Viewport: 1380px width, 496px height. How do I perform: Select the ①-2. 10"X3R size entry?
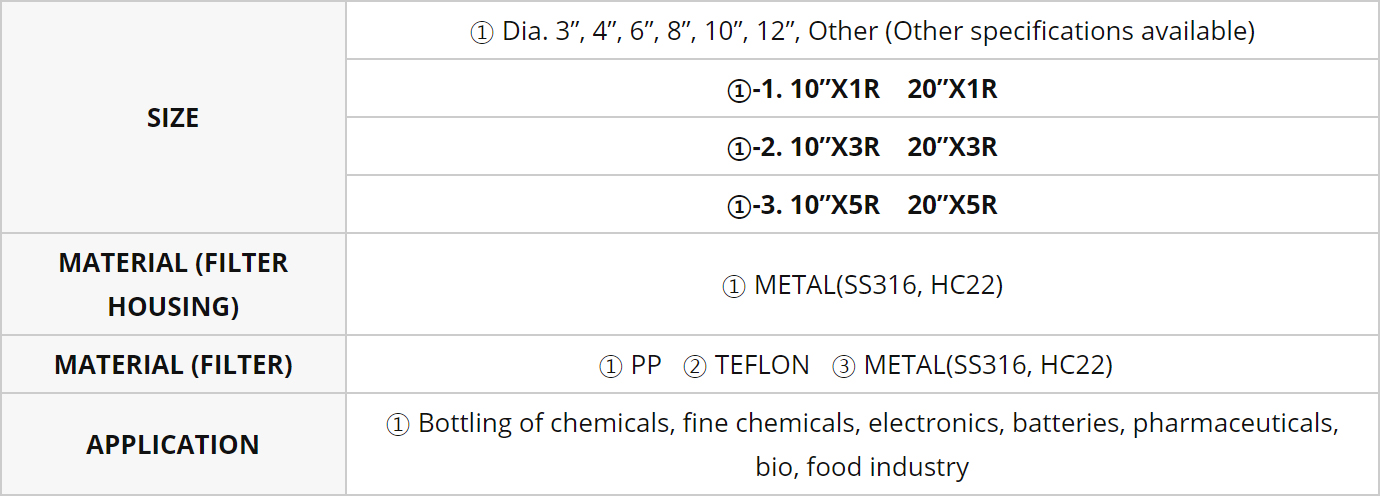click(803, 147)
